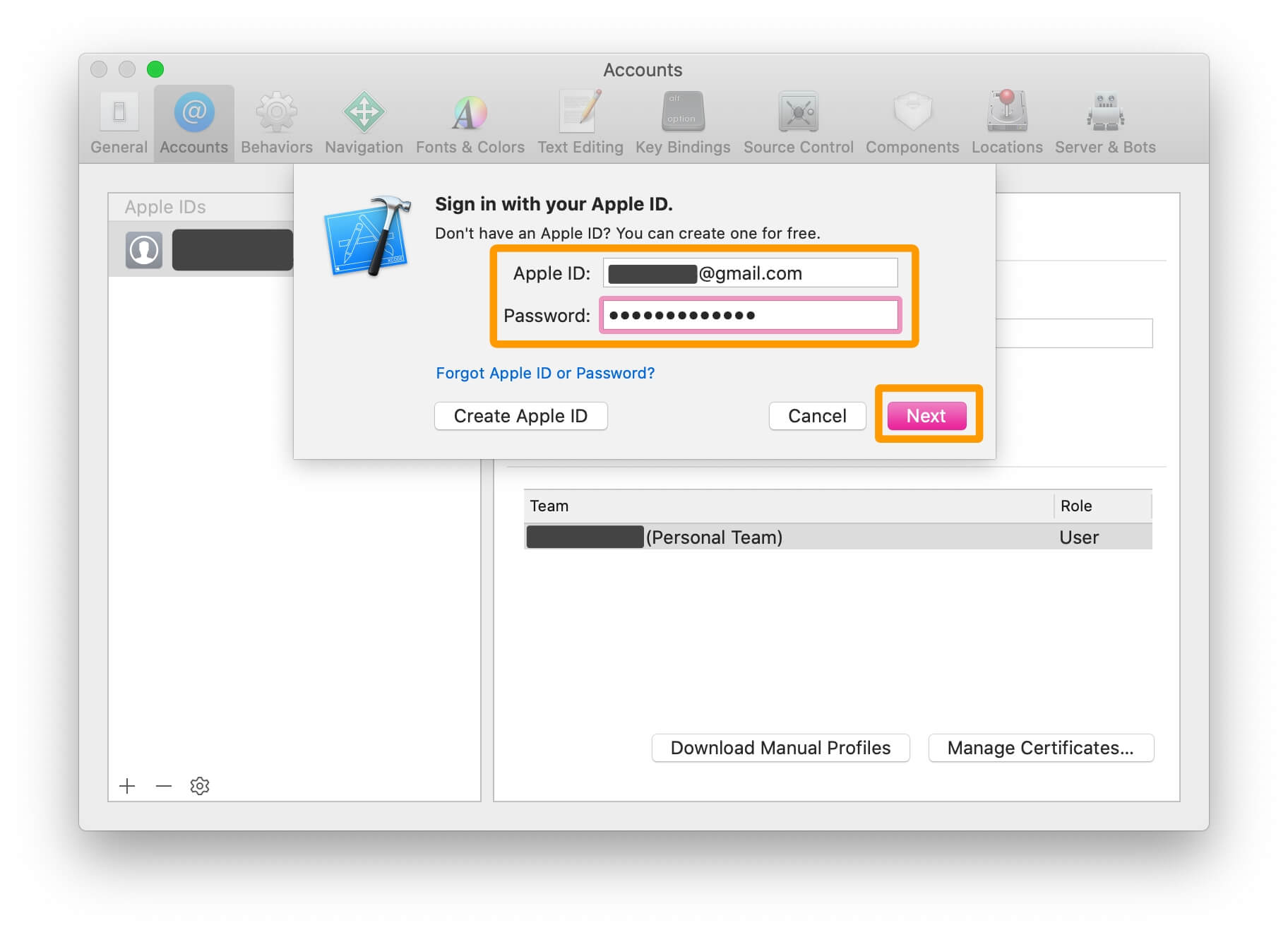
Task: Click the green zoom window button
Action: click(x=155, y=69)
